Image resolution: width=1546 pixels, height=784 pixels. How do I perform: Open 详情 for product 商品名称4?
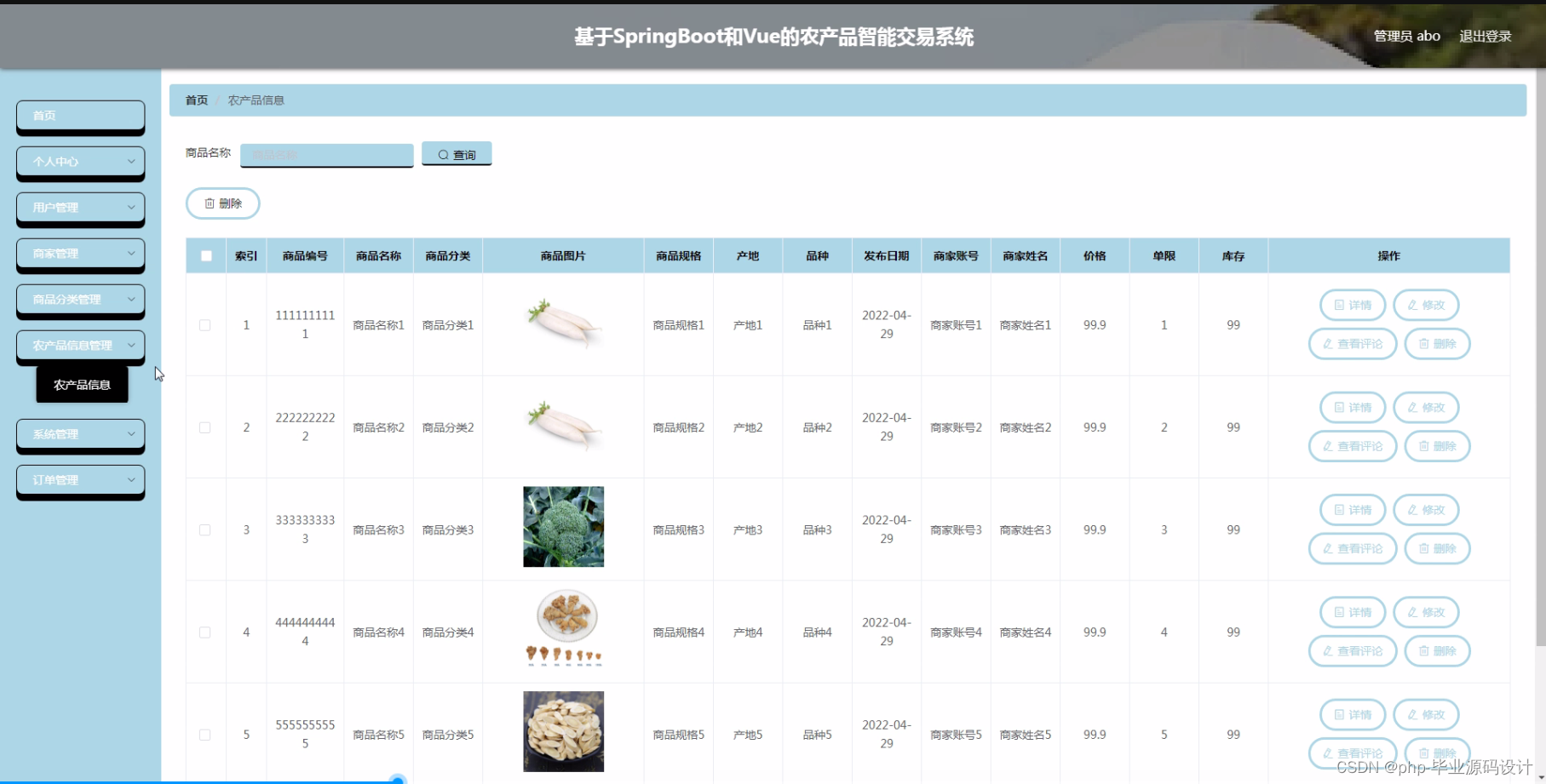(x=1352, y=611)
